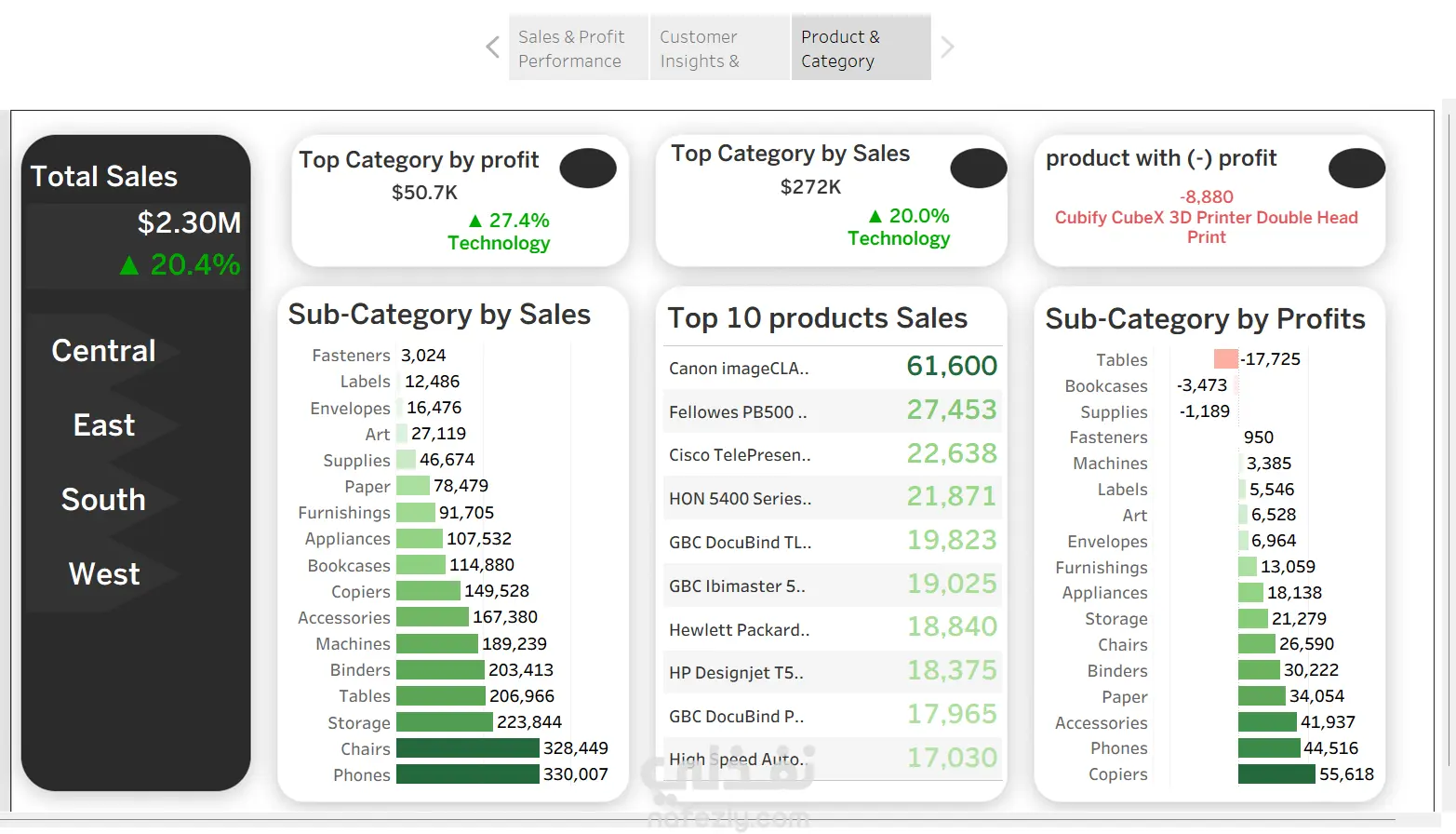This screenshot has height=834, width=1456.
Task: Filter by the East region button
Action: click(104, 425)
